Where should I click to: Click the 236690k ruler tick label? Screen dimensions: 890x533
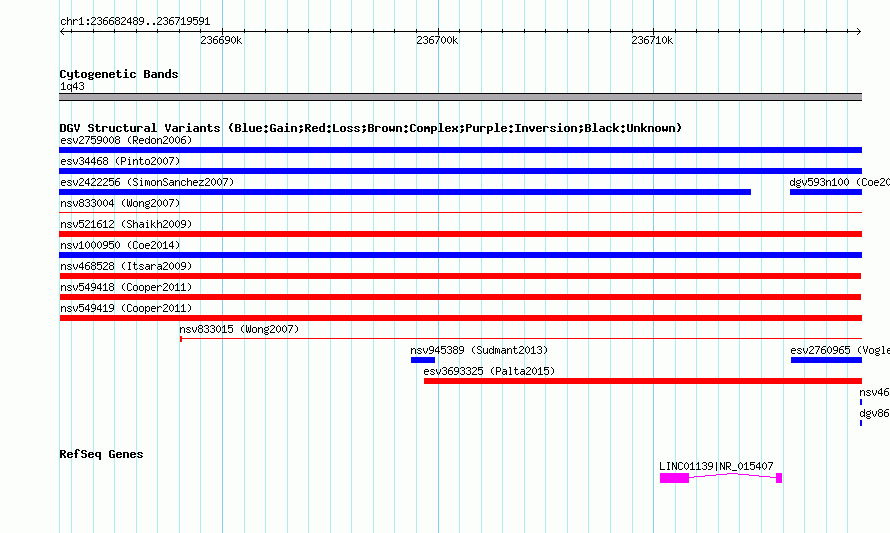[x=221, y=40]
